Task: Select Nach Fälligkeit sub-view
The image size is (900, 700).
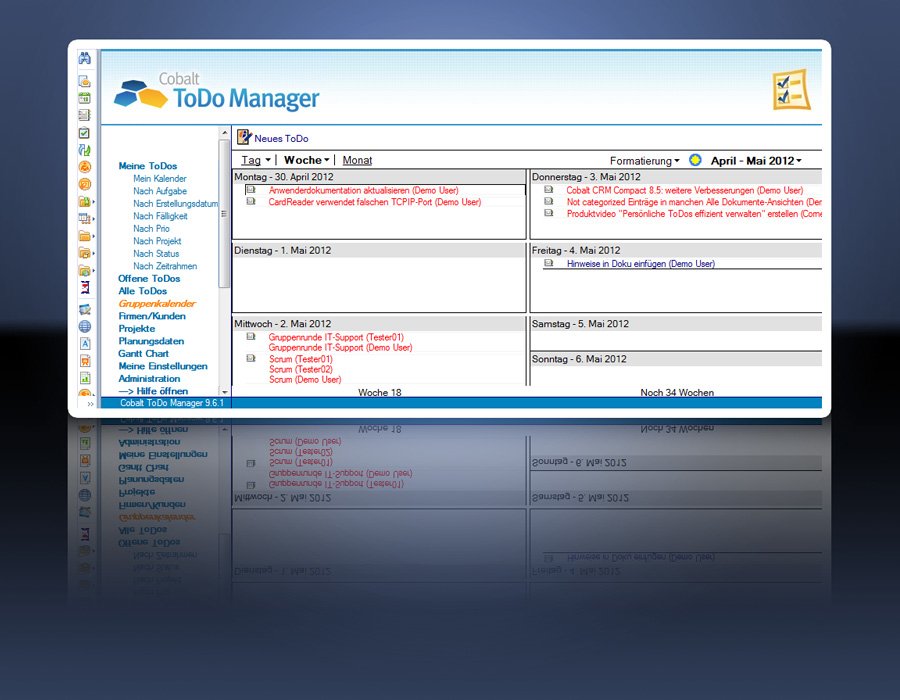Action: [x=160, y=216]
